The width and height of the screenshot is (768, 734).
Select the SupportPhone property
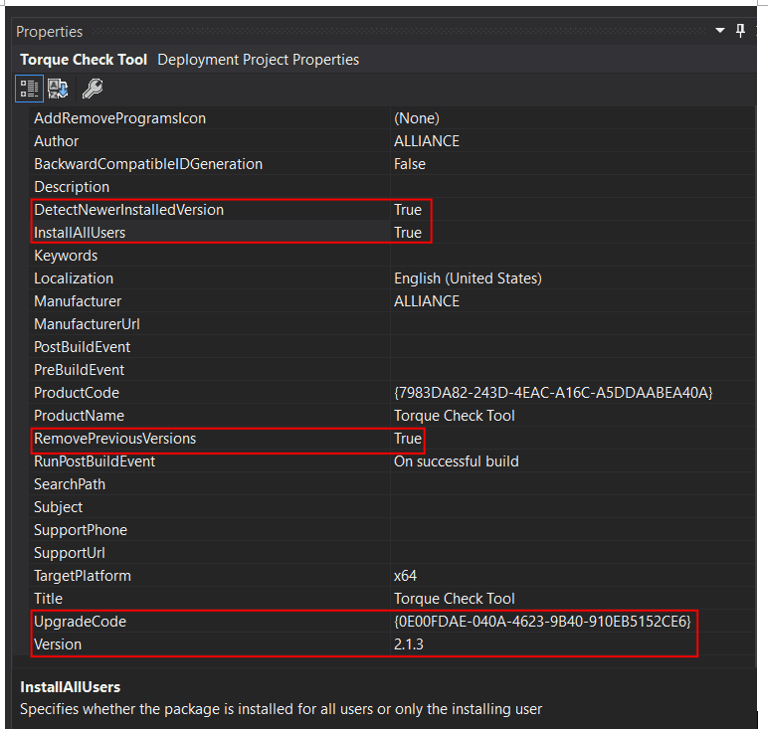point(81,530)
